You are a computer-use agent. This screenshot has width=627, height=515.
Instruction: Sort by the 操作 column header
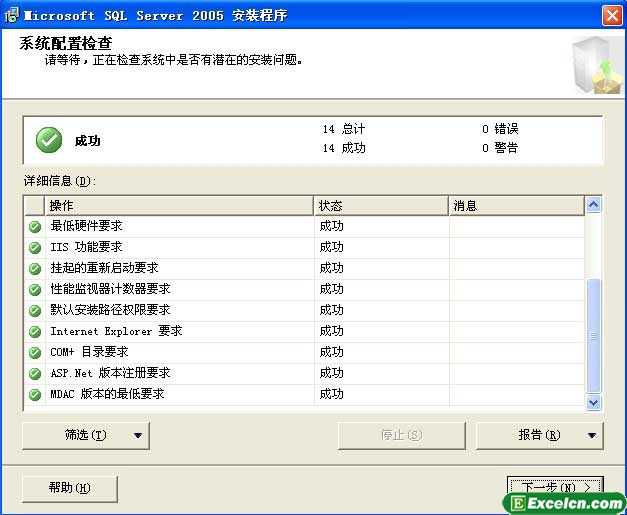click(179, 206)
